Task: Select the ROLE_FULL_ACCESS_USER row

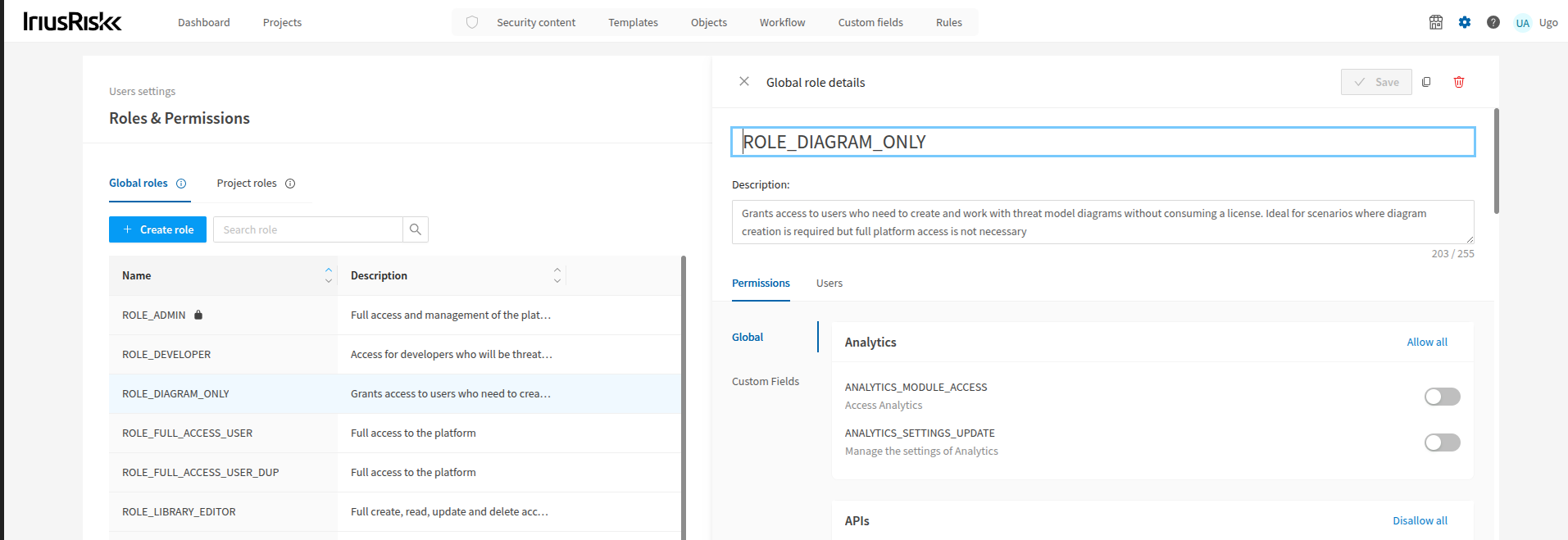Action: 395,433
